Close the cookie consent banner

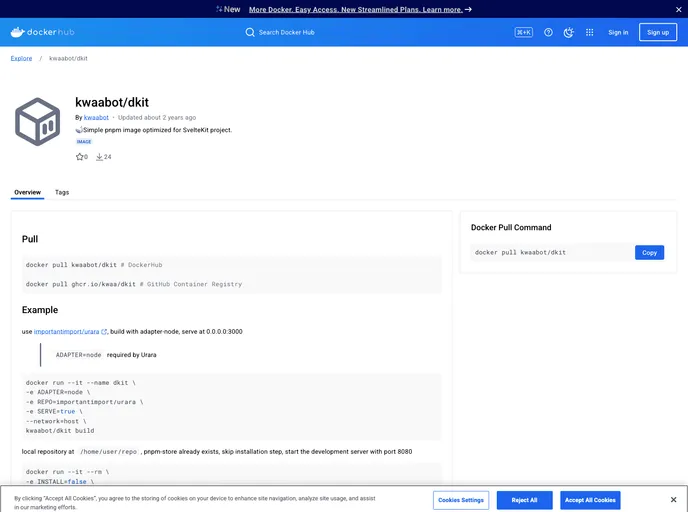[673, 500]
